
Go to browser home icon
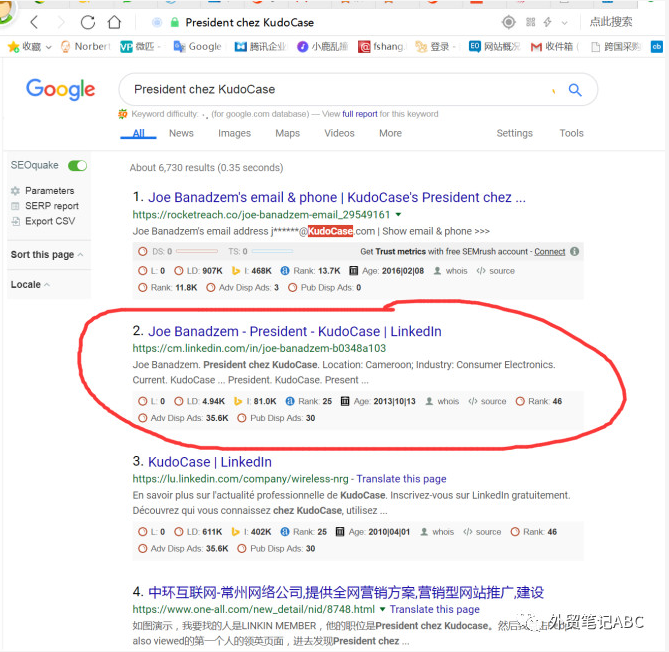(114, 22)
